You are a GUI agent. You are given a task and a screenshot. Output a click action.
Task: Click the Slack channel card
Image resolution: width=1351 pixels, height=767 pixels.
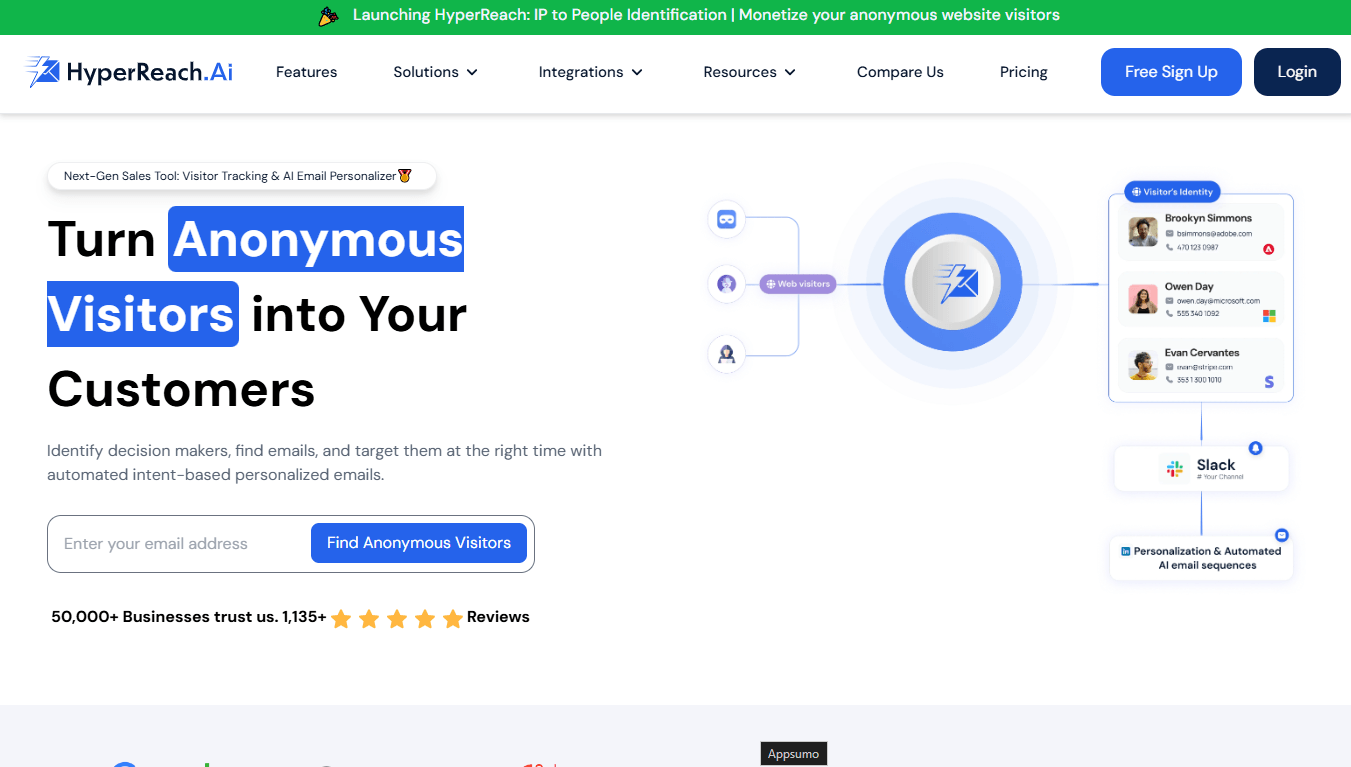click(x=1201, y=468)
